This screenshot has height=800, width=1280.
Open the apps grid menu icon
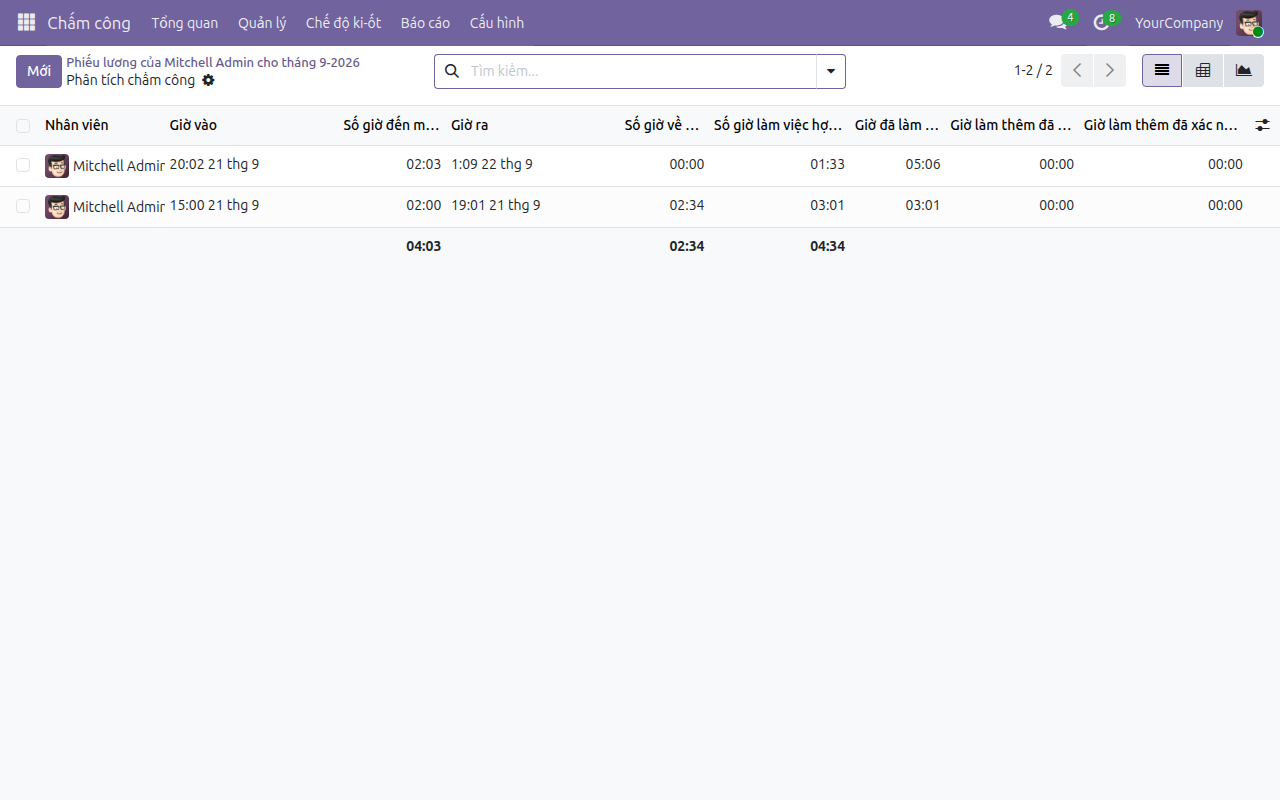pos(26,22)
